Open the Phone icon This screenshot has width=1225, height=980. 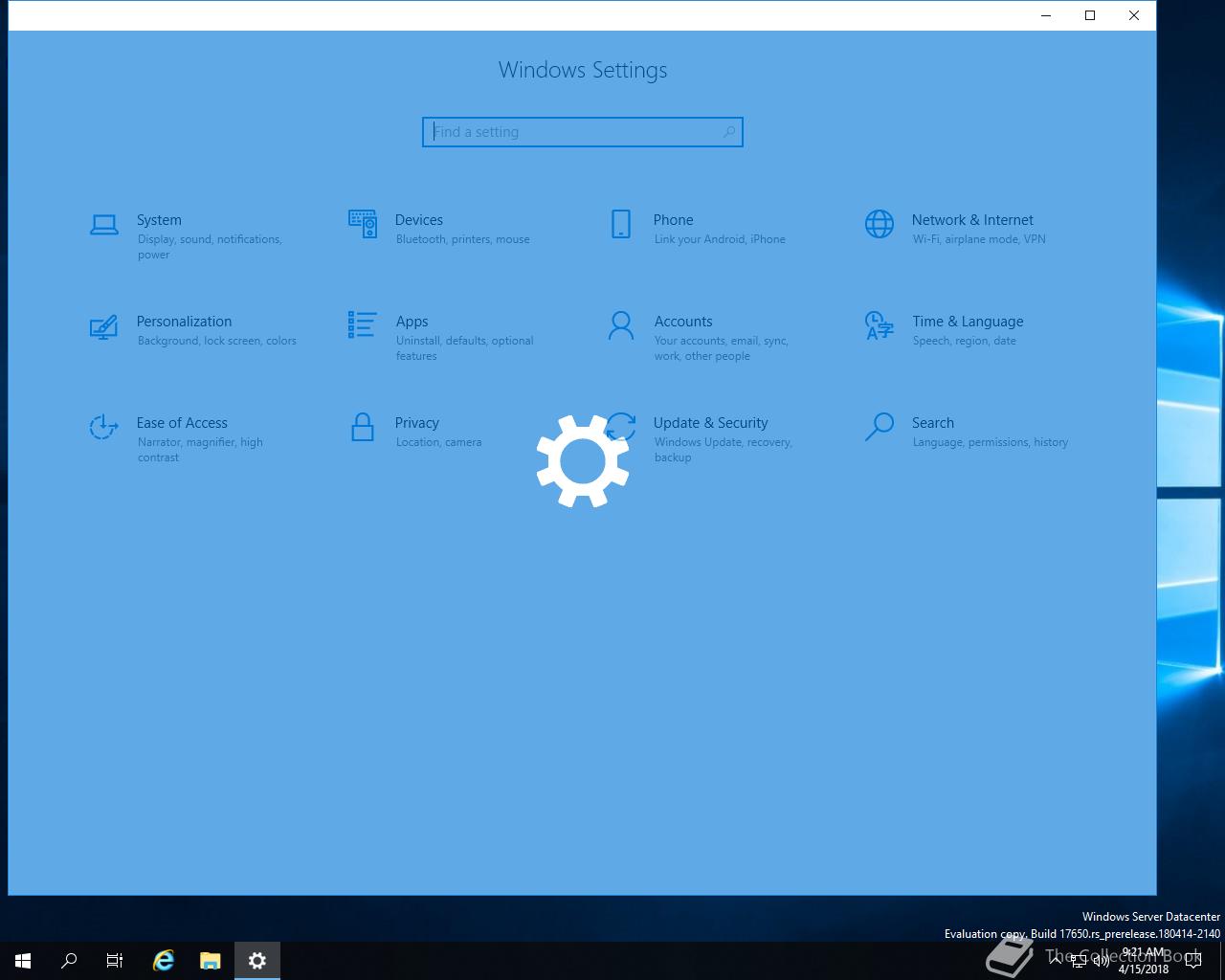tap(621, 224)
